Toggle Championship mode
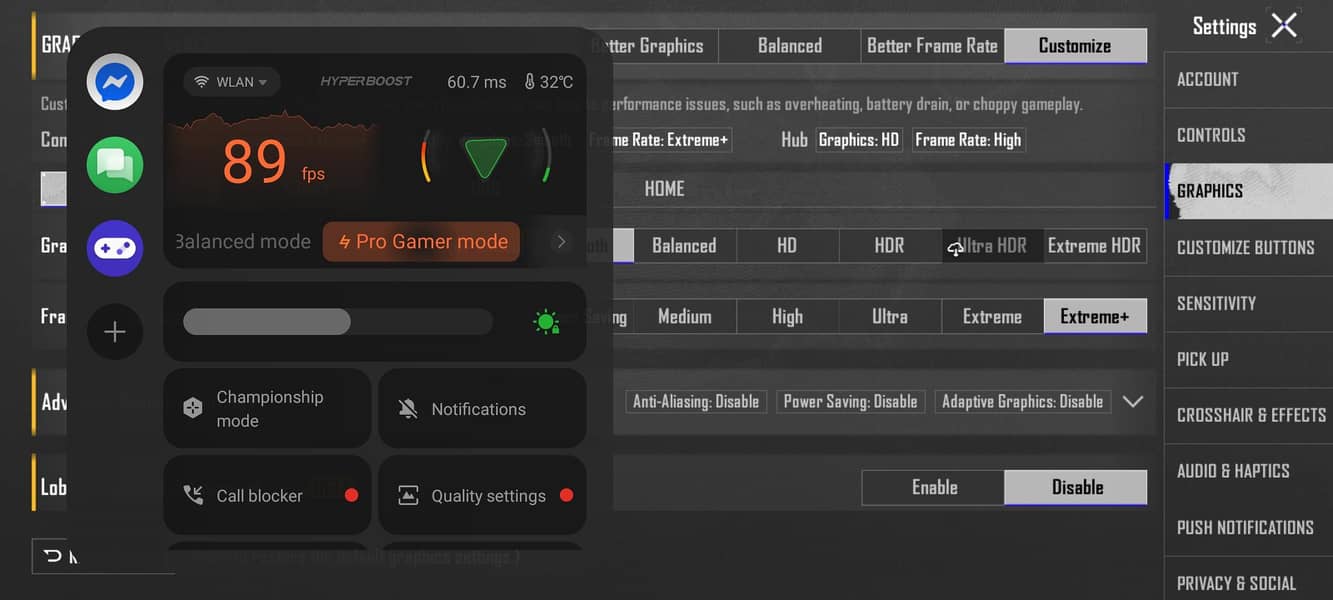Image resolution: width=1333 pixels, height=600 pixels. point(267,408)
